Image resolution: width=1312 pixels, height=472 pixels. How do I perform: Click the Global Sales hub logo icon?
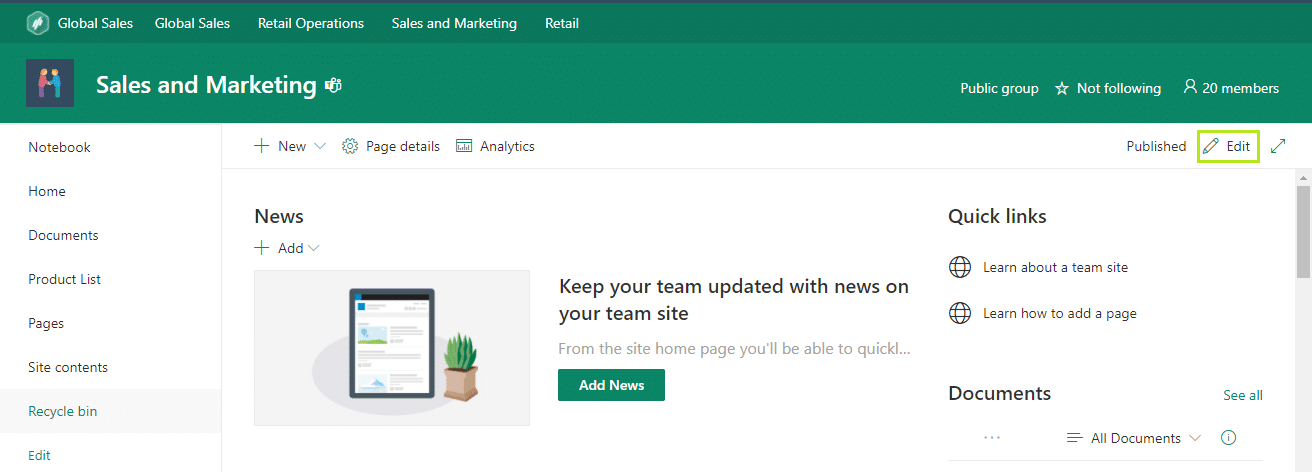click(x=38, y=23)
